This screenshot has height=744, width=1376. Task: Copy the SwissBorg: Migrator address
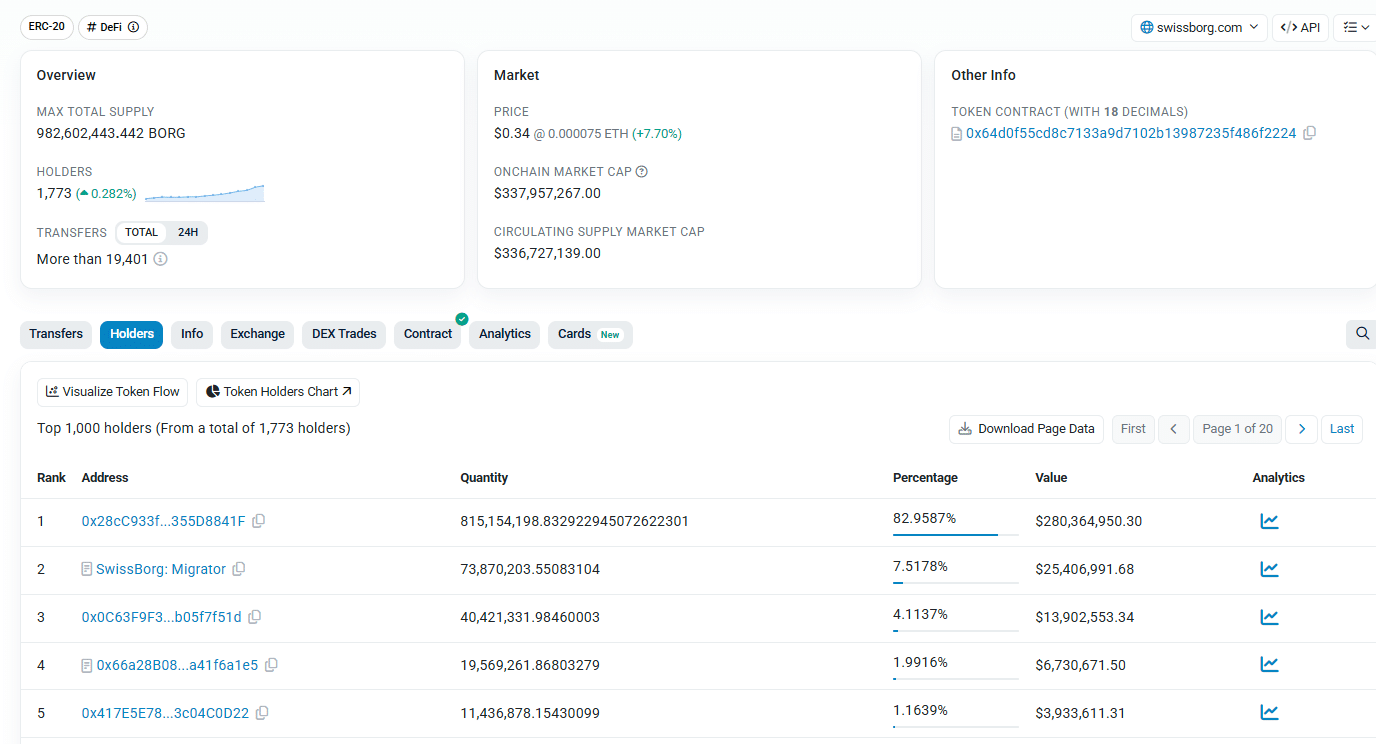tap(238, 568)
